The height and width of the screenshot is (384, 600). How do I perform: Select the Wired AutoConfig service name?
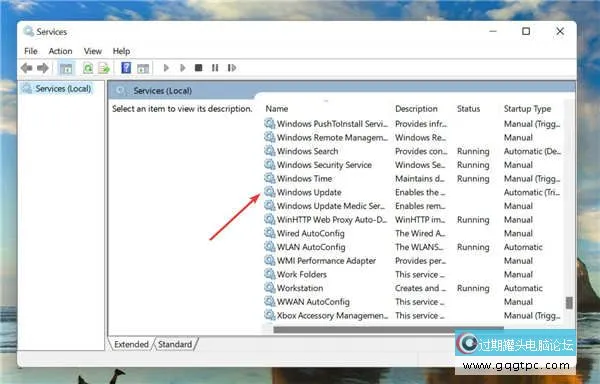(311, 233)
